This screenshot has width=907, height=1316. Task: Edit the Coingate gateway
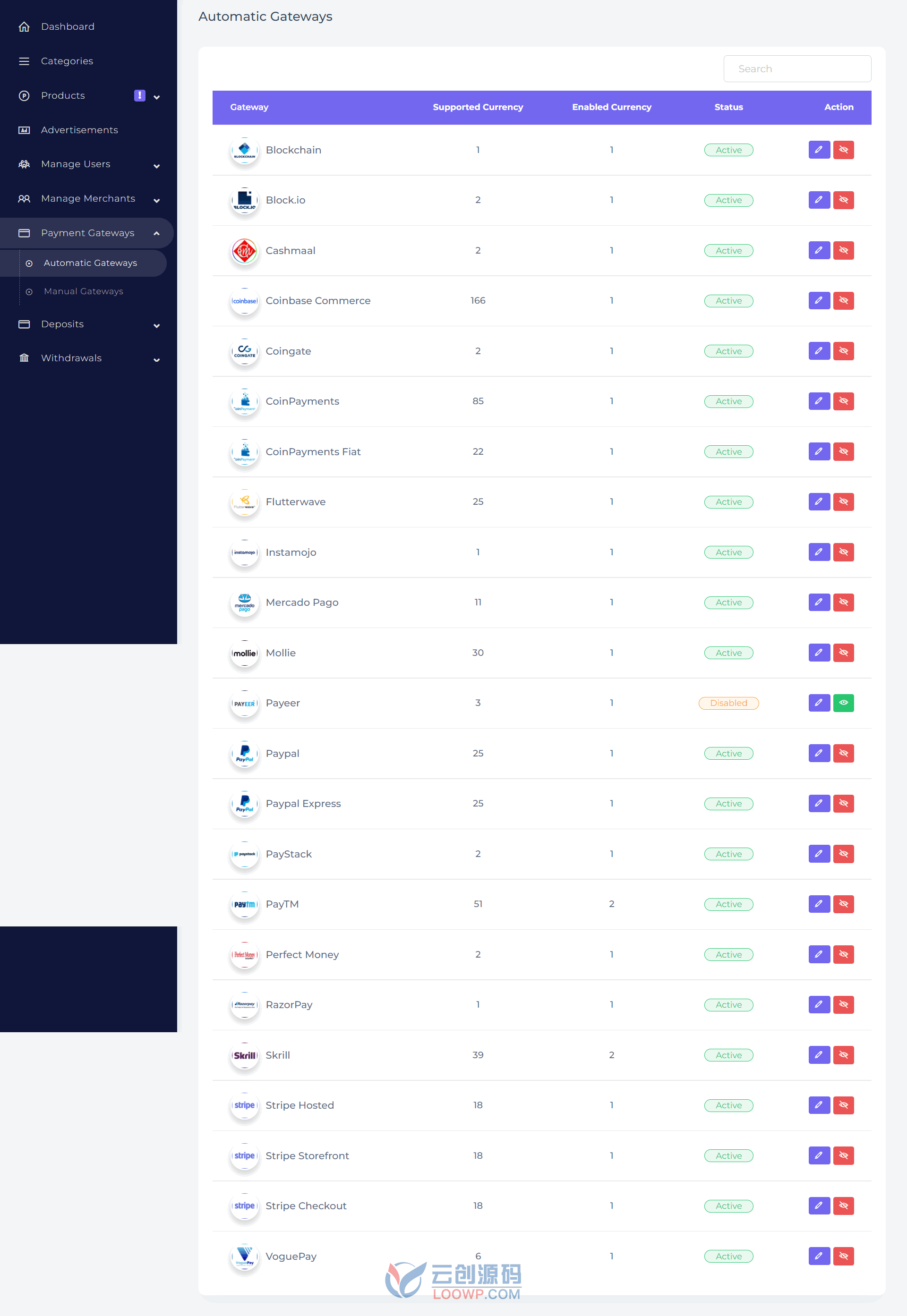819,351
